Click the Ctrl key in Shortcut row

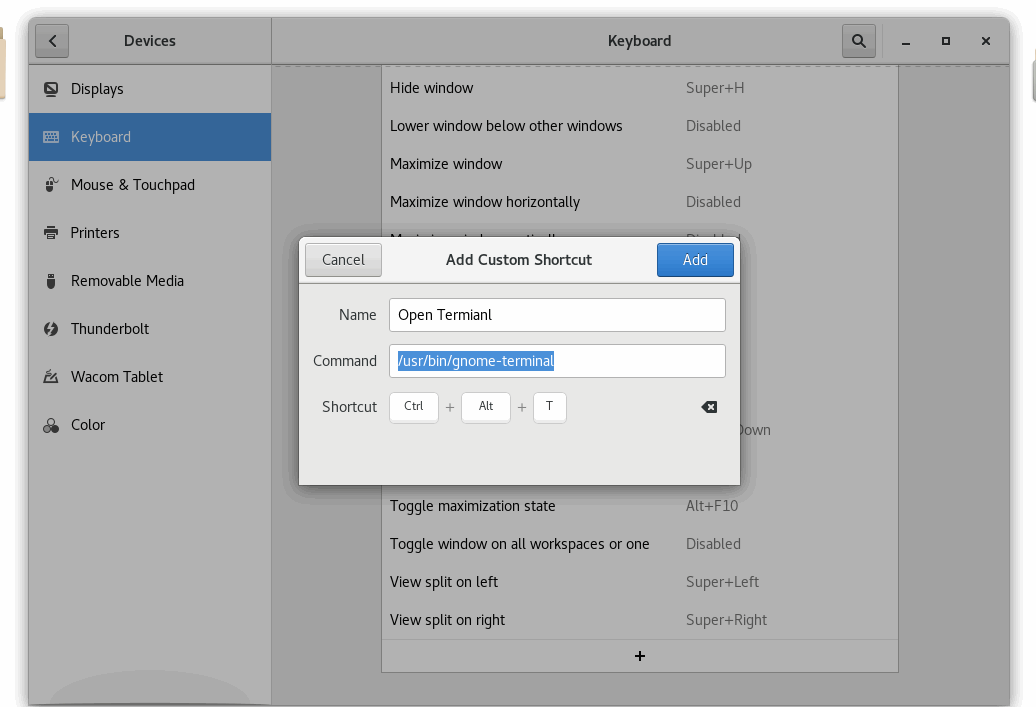click(x=414, y=407)
